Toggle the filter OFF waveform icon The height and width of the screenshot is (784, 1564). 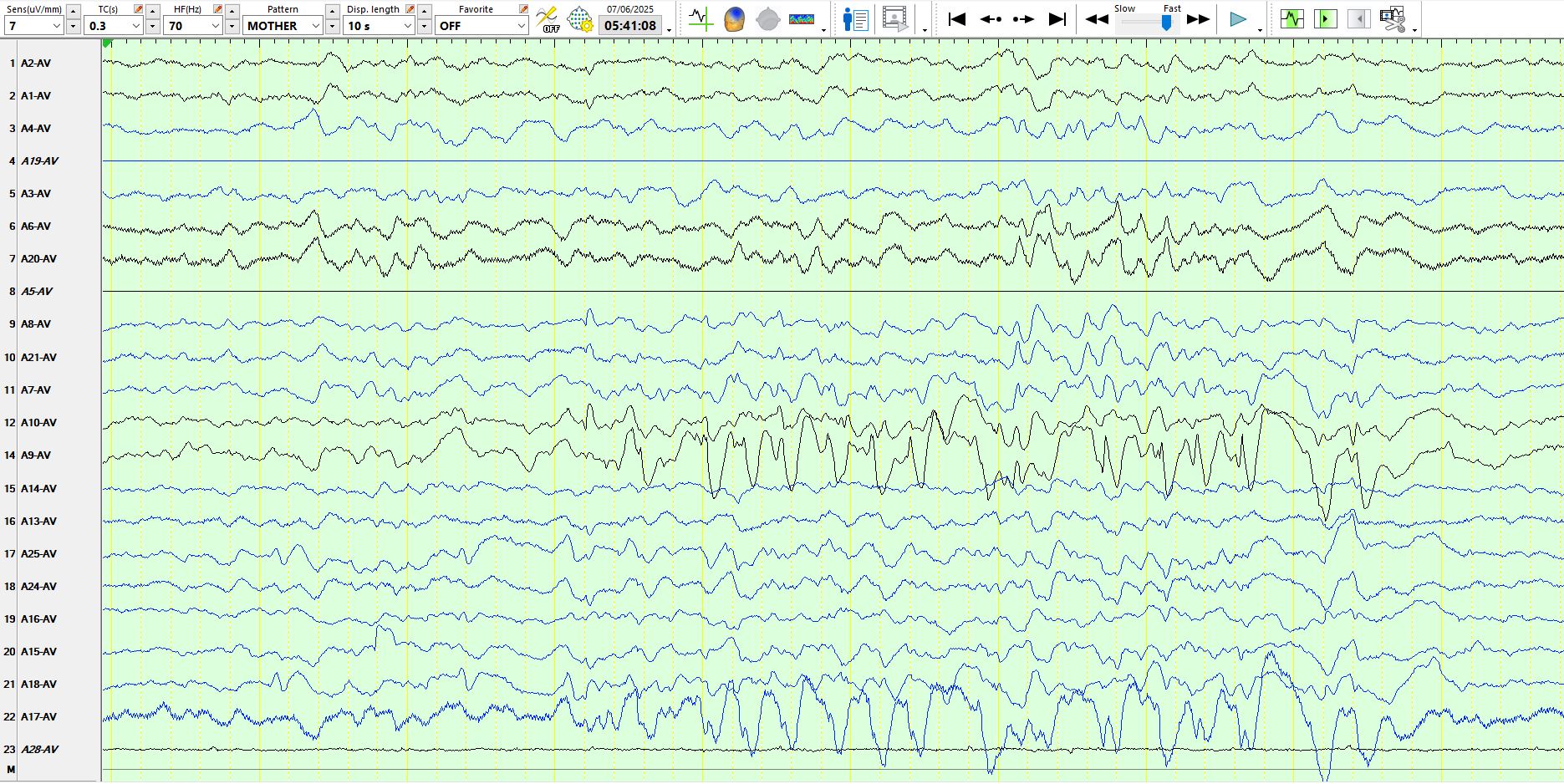(548, 19)
